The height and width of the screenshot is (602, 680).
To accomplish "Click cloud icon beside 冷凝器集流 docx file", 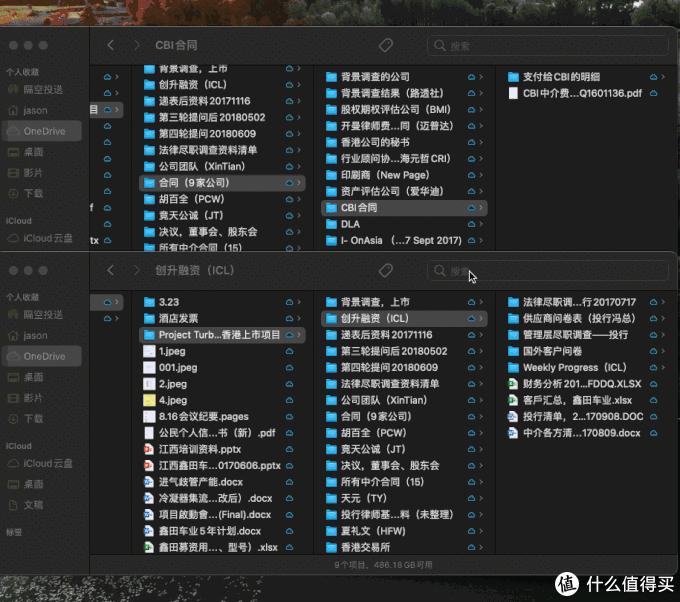I will (289, 498).
